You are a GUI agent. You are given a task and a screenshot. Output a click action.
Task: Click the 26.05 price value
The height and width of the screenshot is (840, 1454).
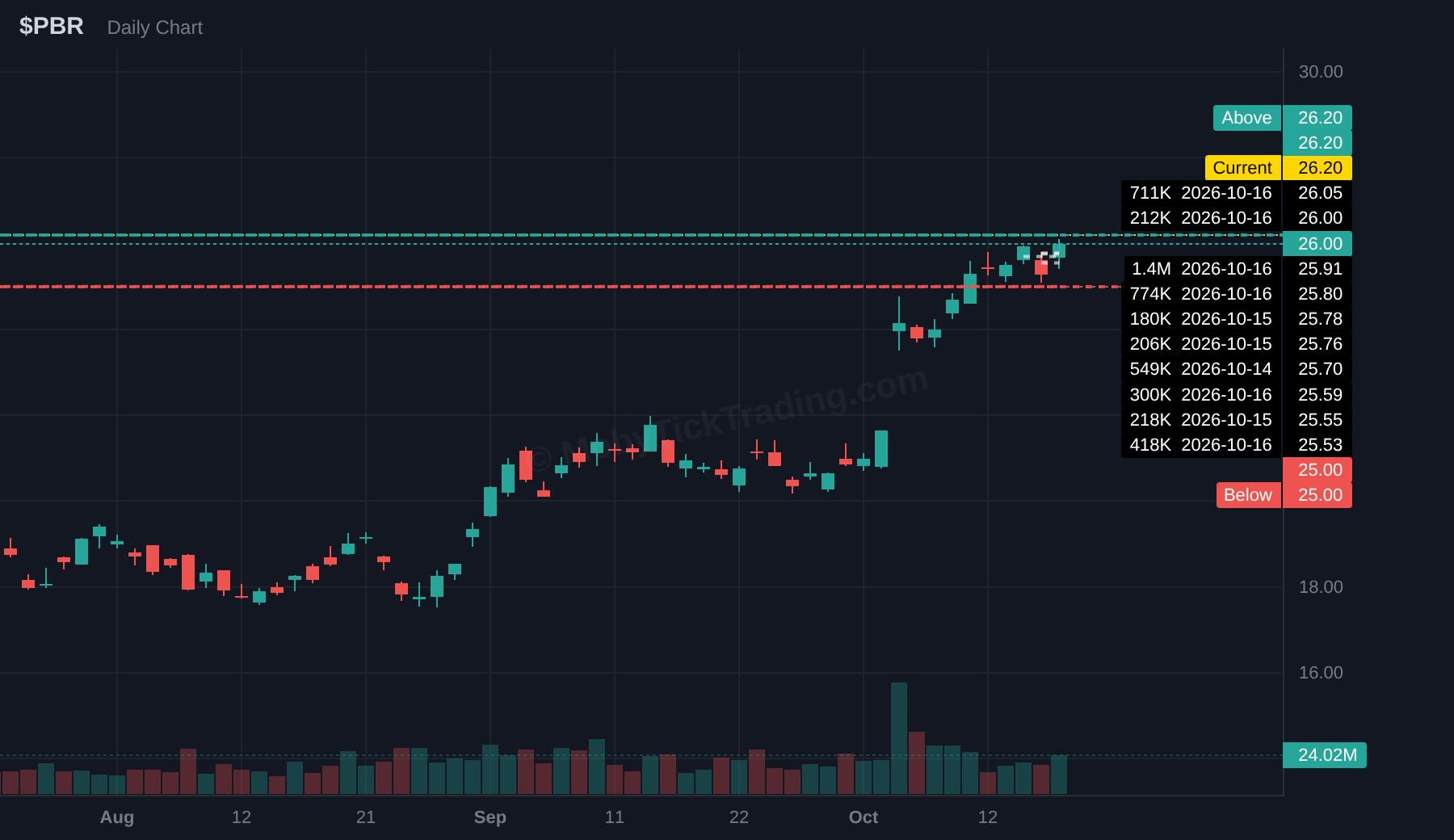[1320, 193]
